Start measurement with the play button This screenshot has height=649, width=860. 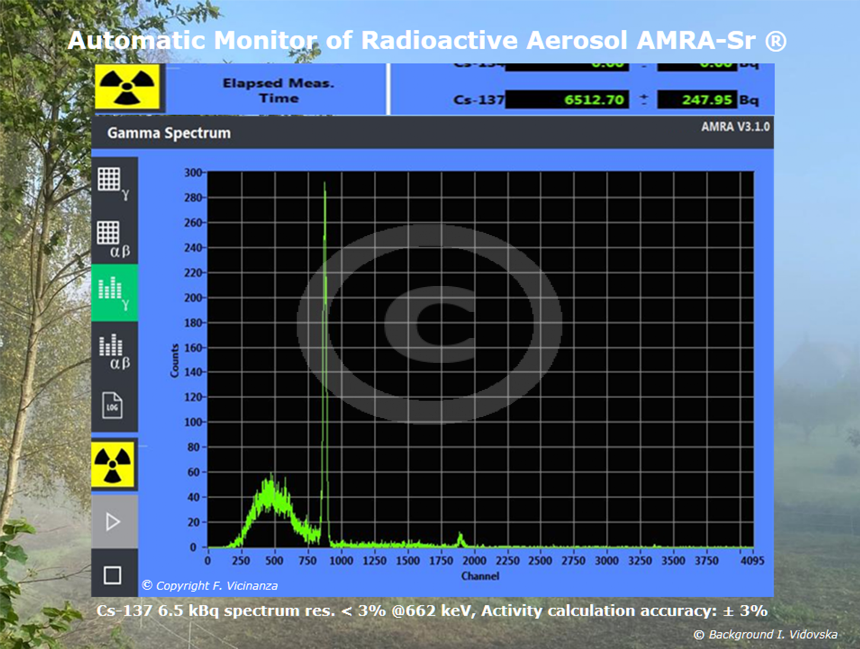[114, 521]
